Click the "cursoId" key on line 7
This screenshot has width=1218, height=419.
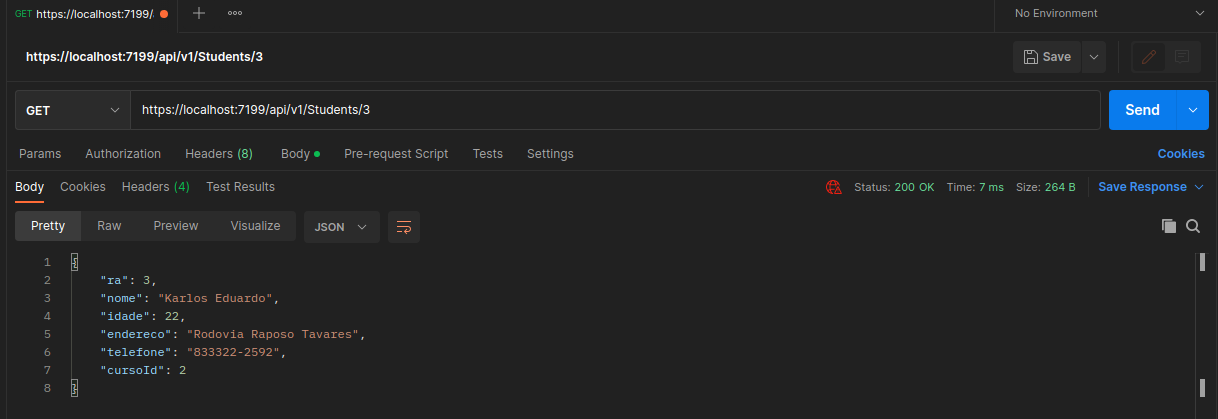coord(133,370)
